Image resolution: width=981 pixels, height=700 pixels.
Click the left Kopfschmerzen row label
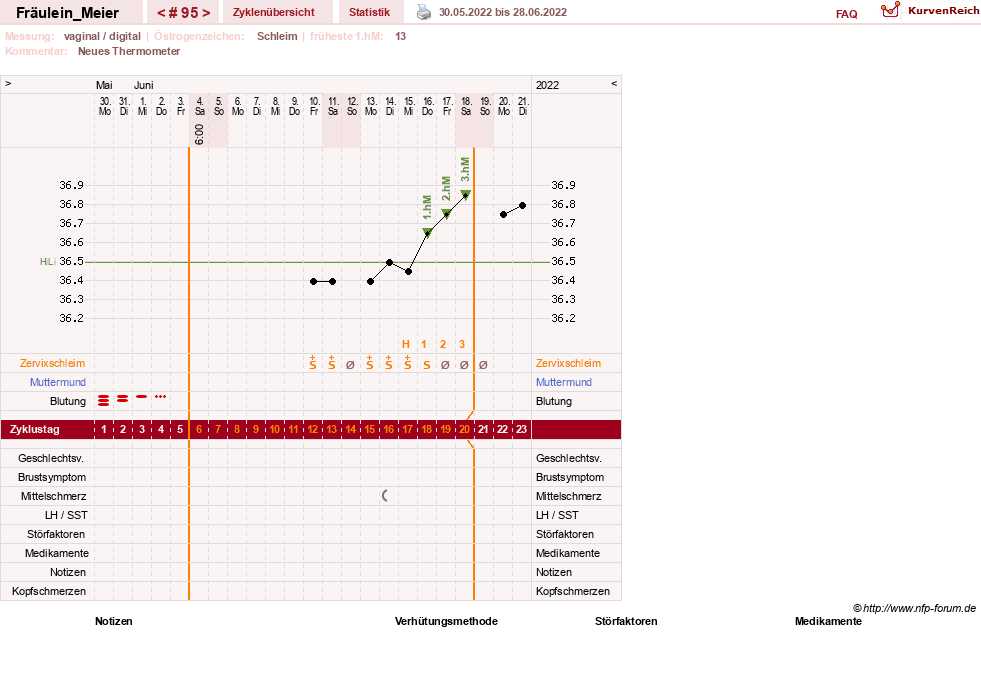click(x=49, y=591)
